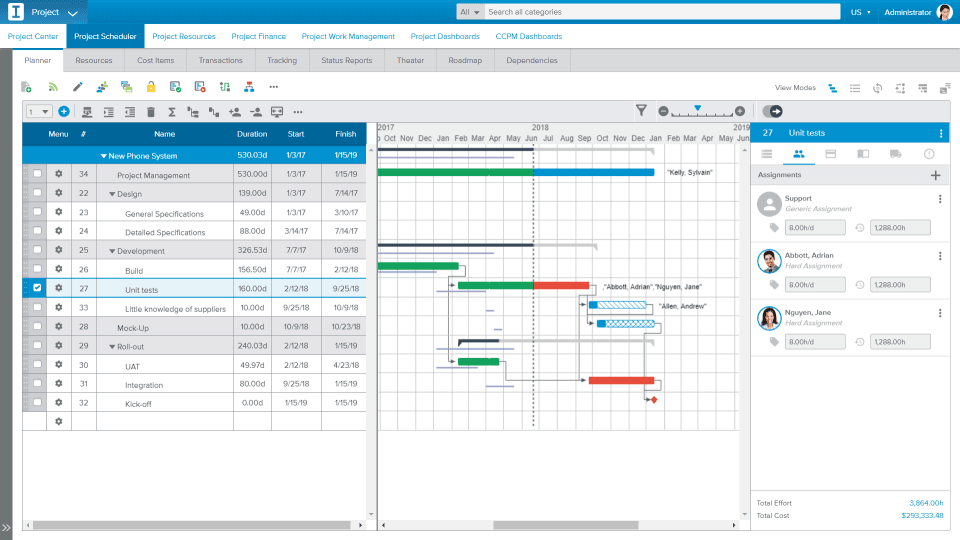The image size is (960, 540).
Task: Open the Project Finance menu
Action: point(258,36)
